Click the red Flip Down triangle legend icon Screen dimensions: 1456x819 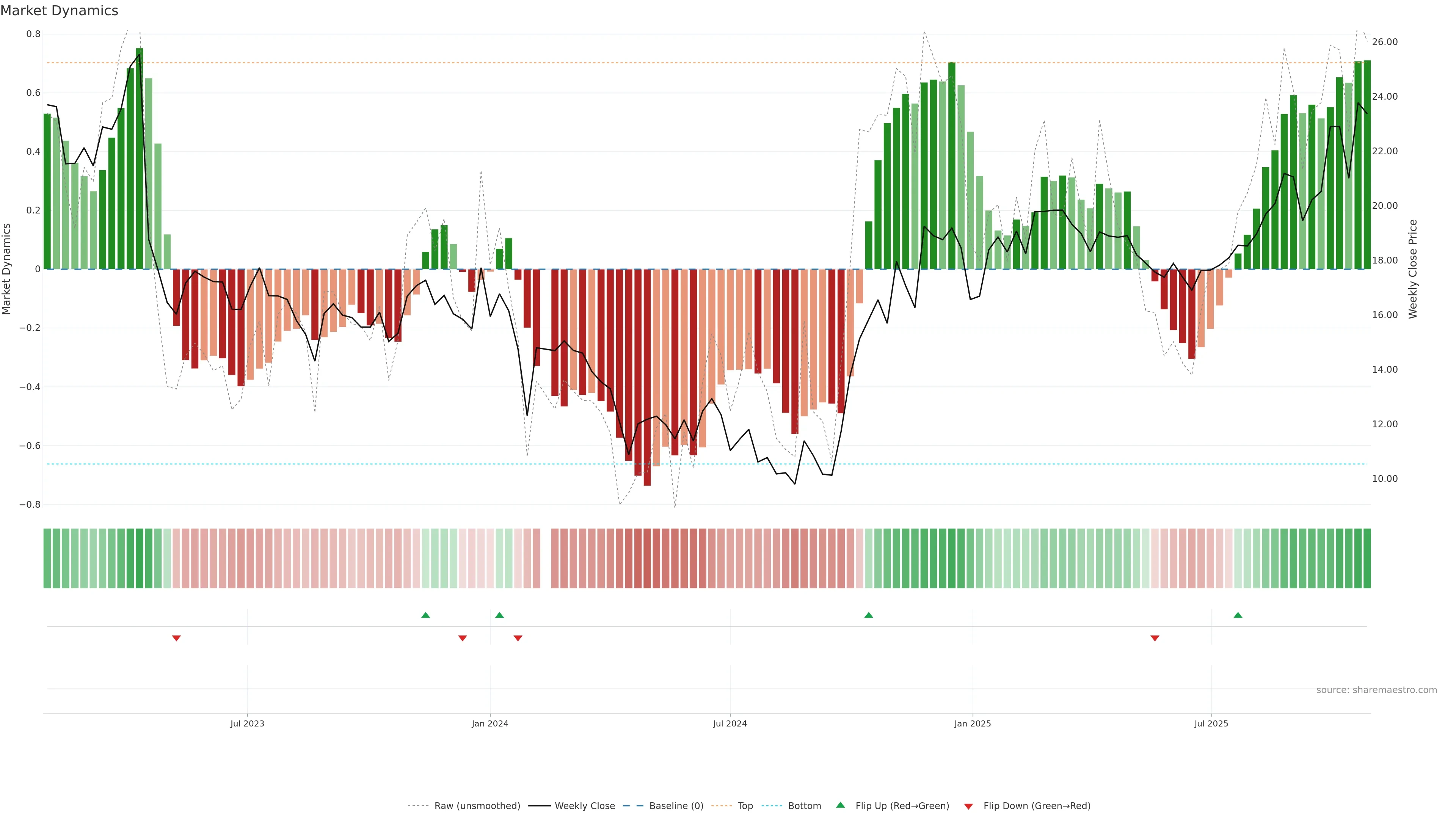click(968, 806)
